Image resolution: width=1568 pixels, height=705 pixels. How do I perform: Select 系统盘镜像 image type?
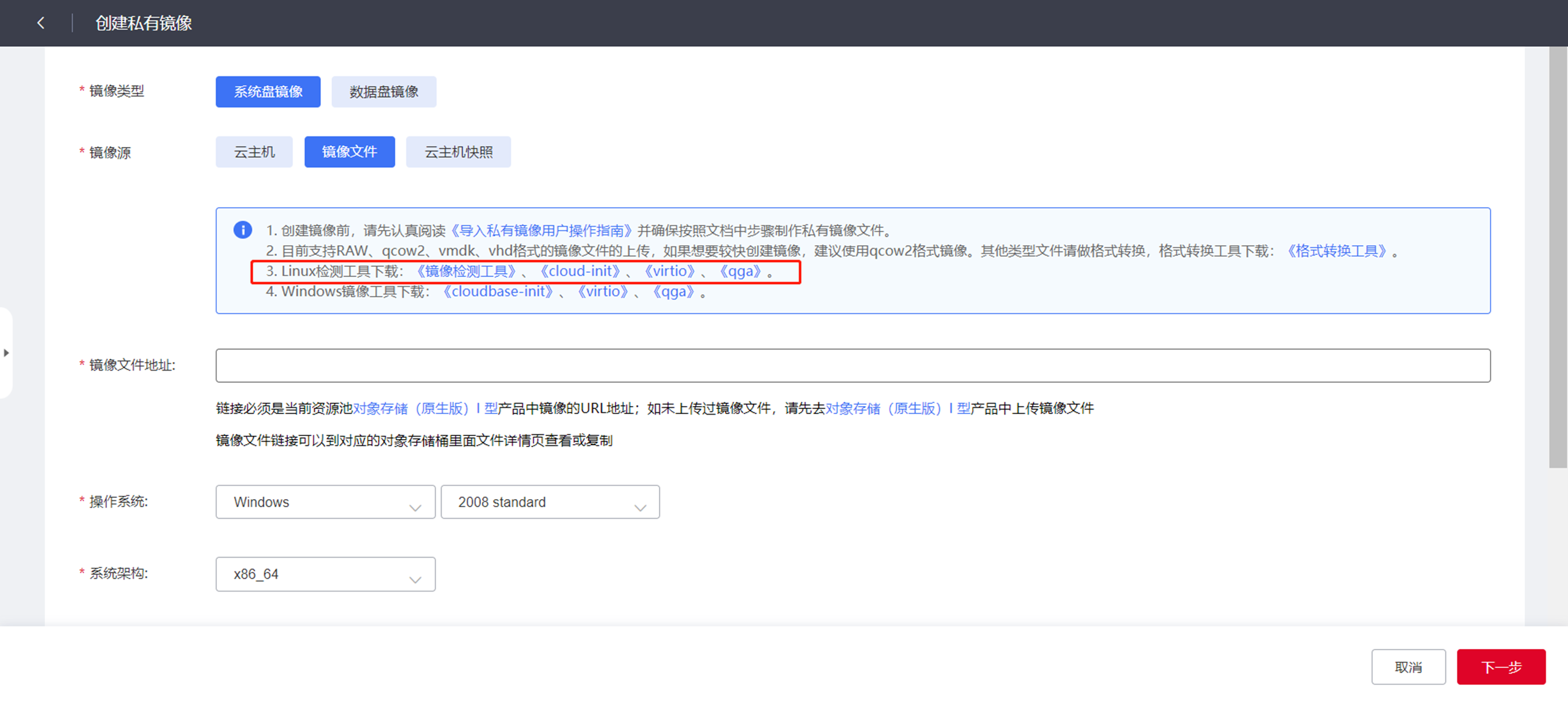coord(268,91)
